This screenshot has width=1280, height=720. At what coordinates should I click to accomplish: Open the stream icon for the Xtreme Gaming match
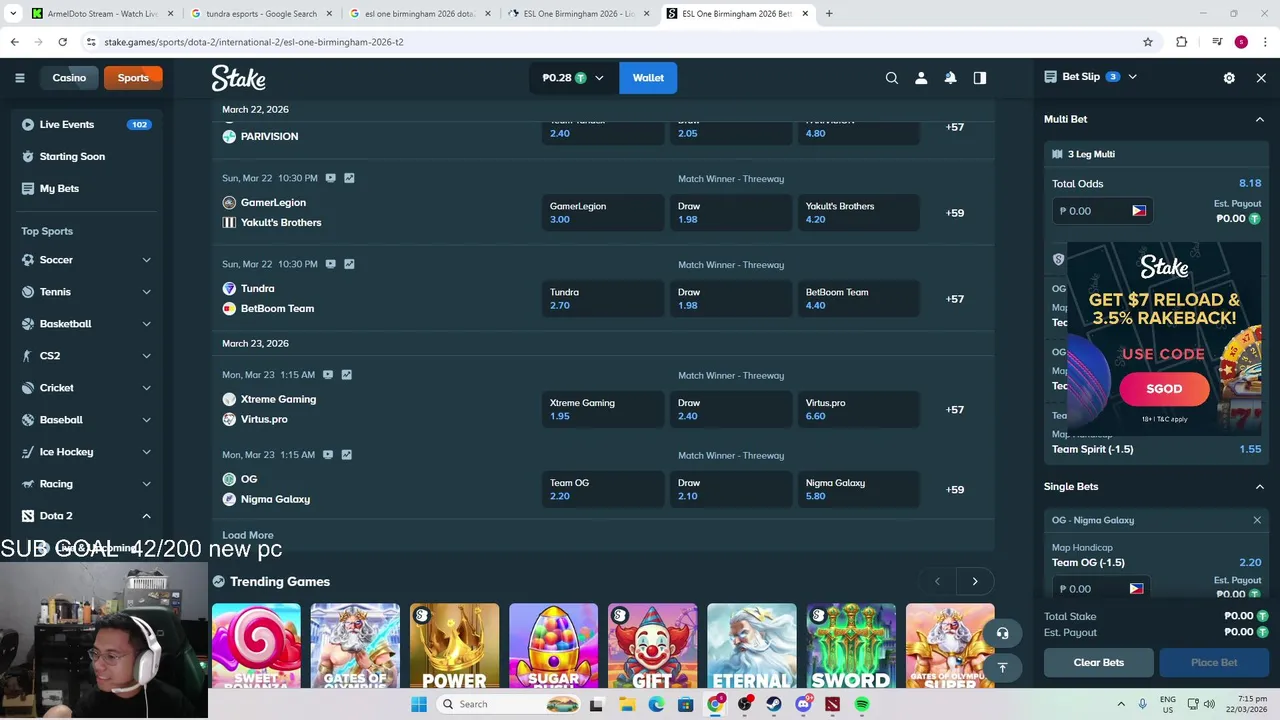(327, 374)
